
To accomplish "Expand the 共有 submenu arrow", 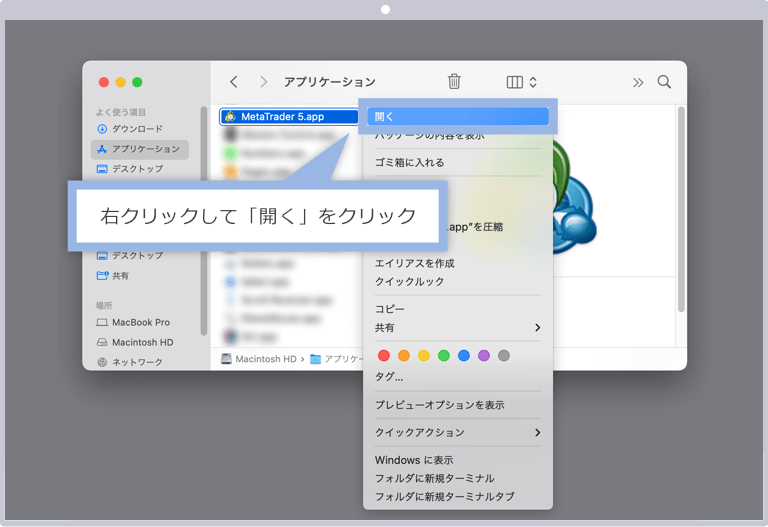I will coord(538,328).
